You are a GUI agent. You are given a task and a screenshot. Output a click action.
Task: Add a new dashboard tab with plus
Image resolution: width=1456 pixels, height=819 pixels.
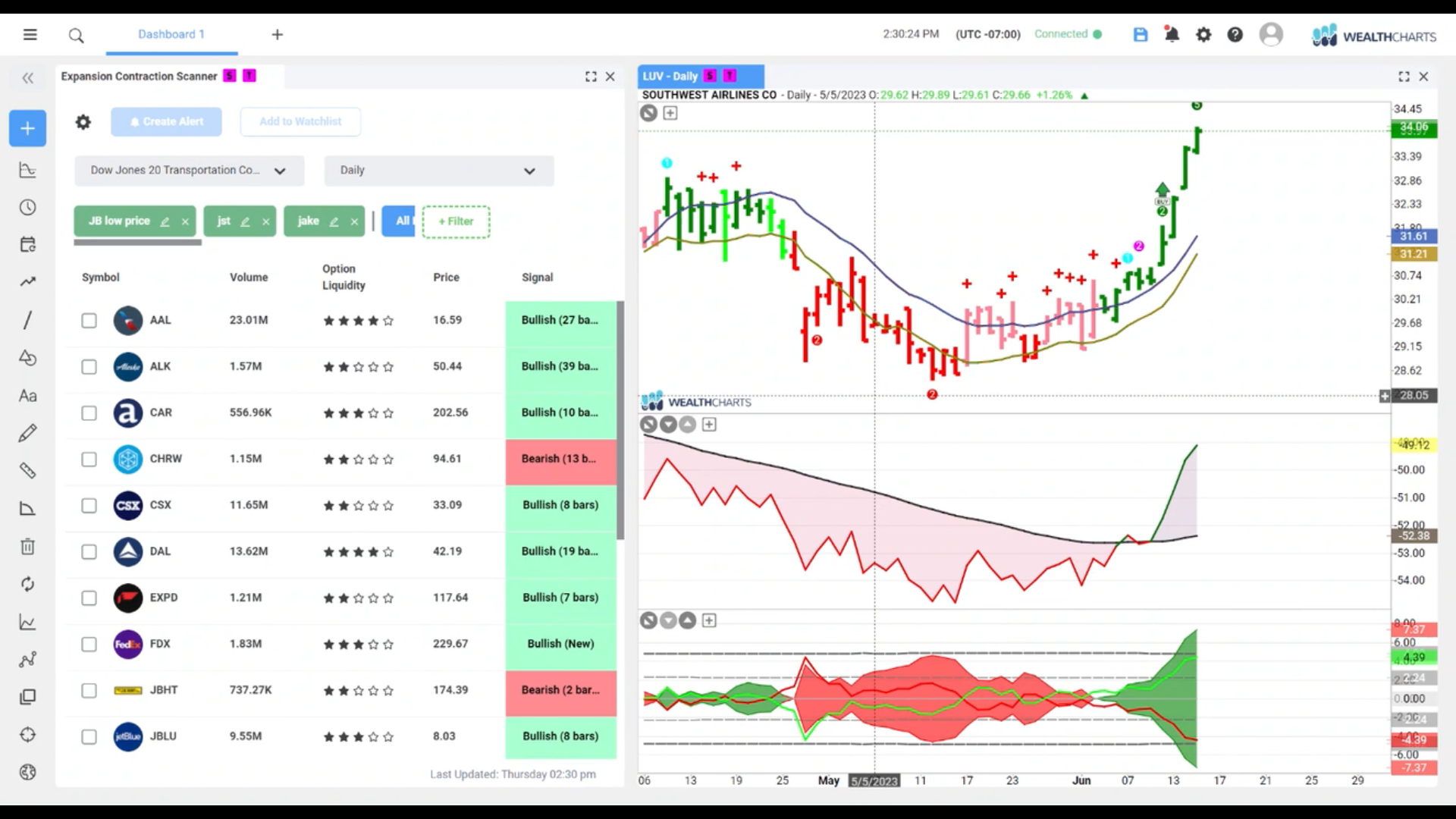point(278,34)
